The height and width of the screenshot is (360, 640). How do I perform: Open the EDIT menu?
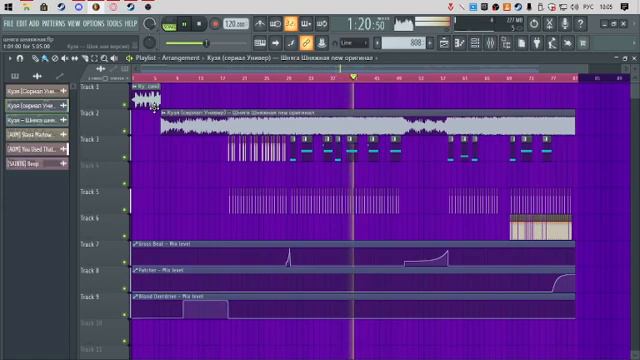pos(22,24)
